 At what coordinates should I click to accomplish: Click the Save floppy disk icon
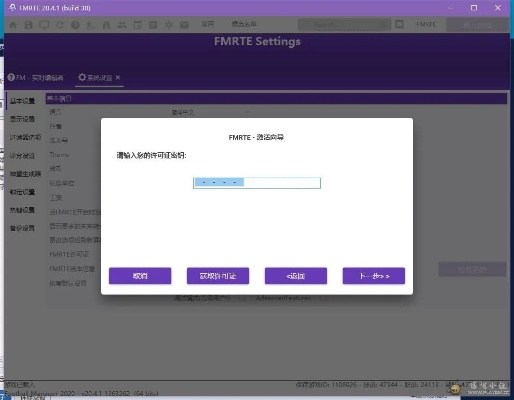[x=29, y=25]
